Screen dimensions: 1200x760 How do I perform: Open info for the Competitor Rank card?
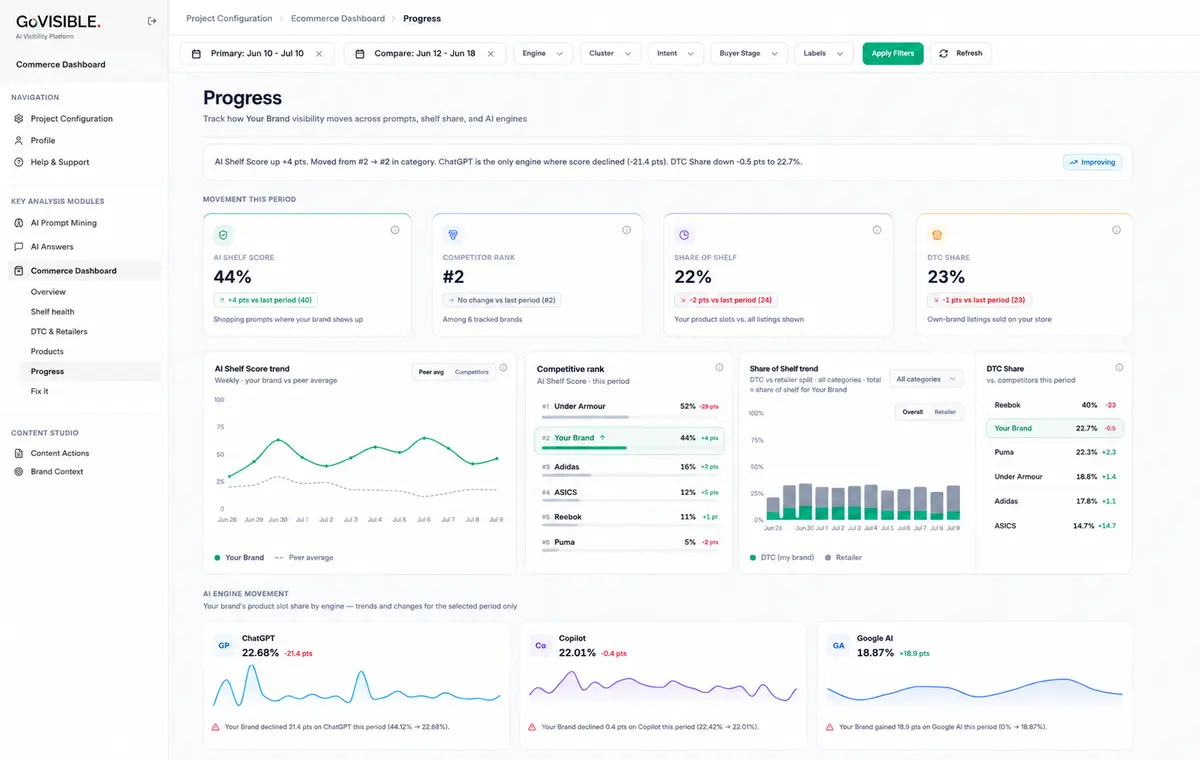coord(626,230)
